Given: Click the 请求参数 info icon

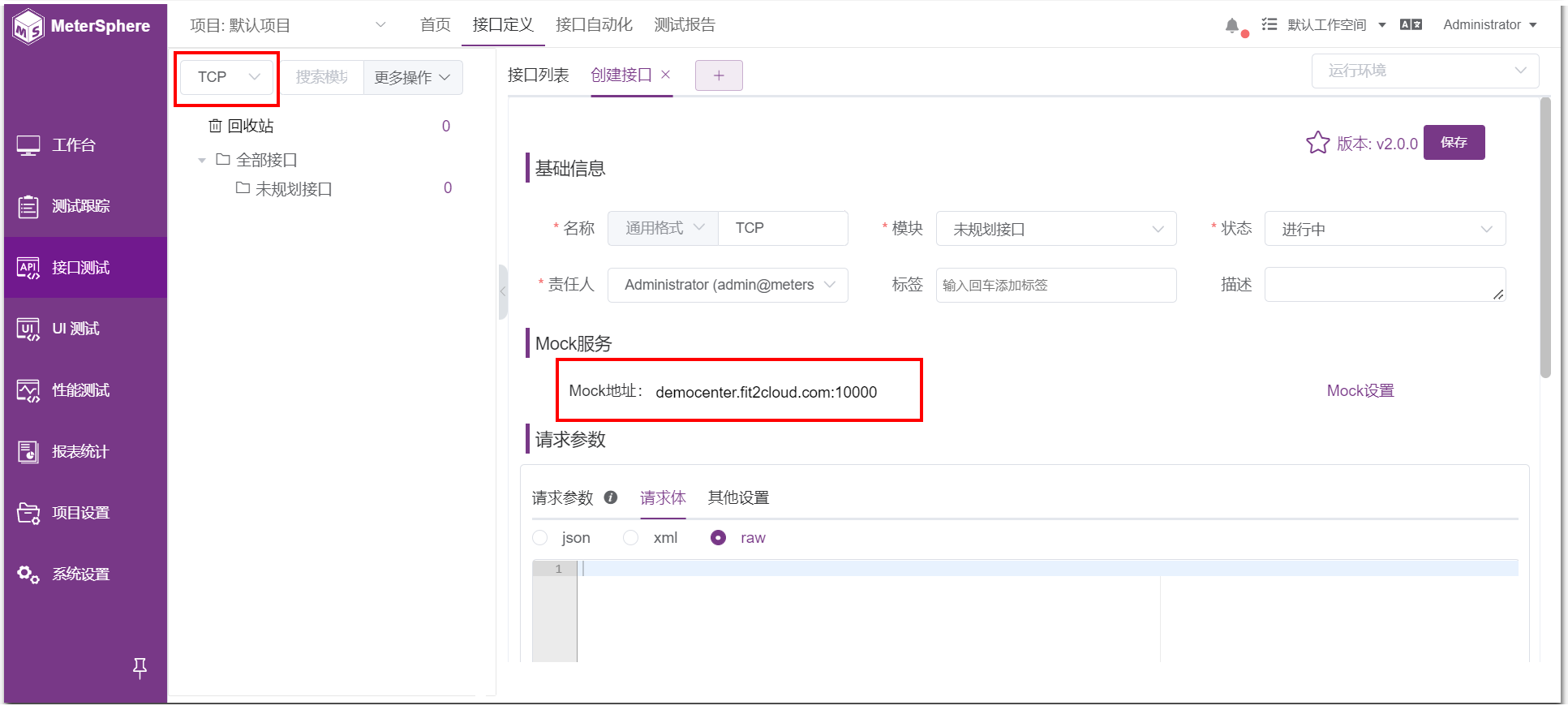Looking at the screenshot, I should (611, 497).
